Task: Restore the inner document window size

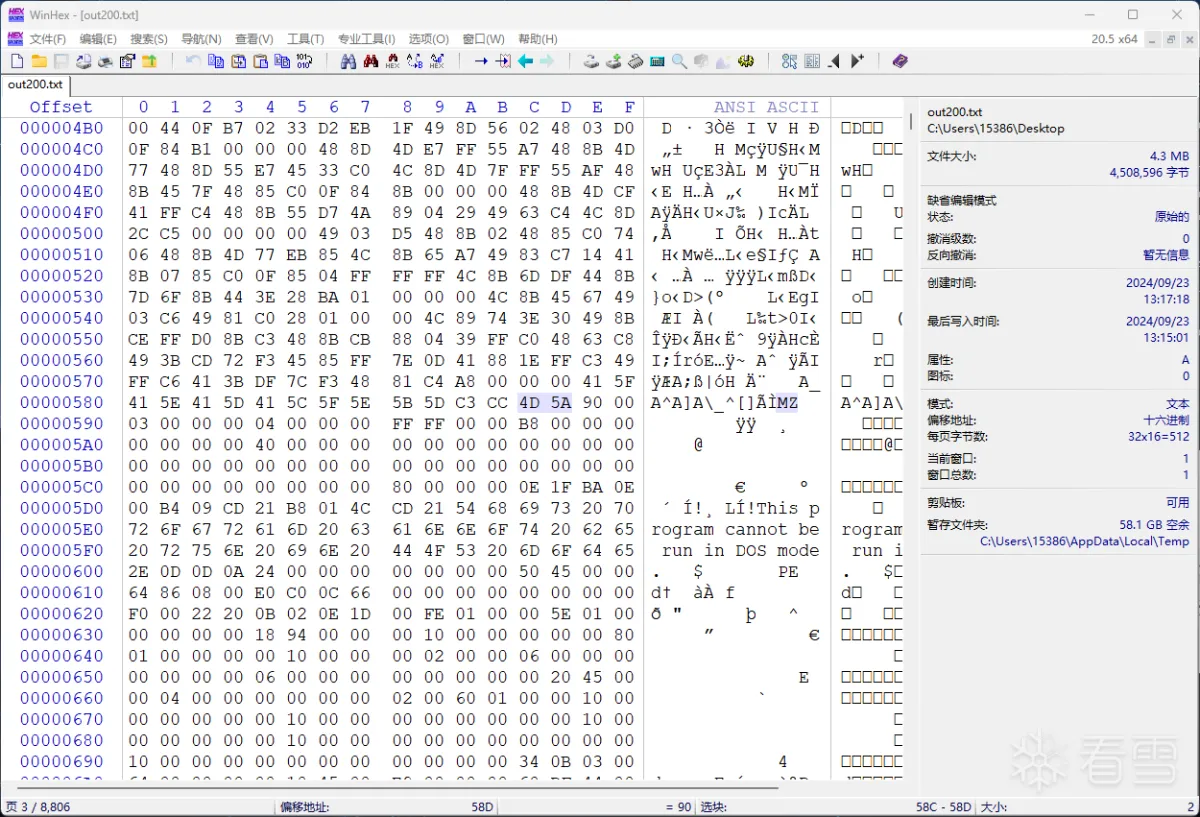Action: pos(1170,39)
